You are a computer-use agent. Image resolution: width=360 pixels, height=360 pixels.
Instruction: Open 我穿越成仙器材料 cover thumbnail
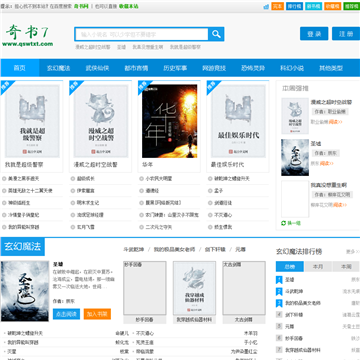(194, 288)
